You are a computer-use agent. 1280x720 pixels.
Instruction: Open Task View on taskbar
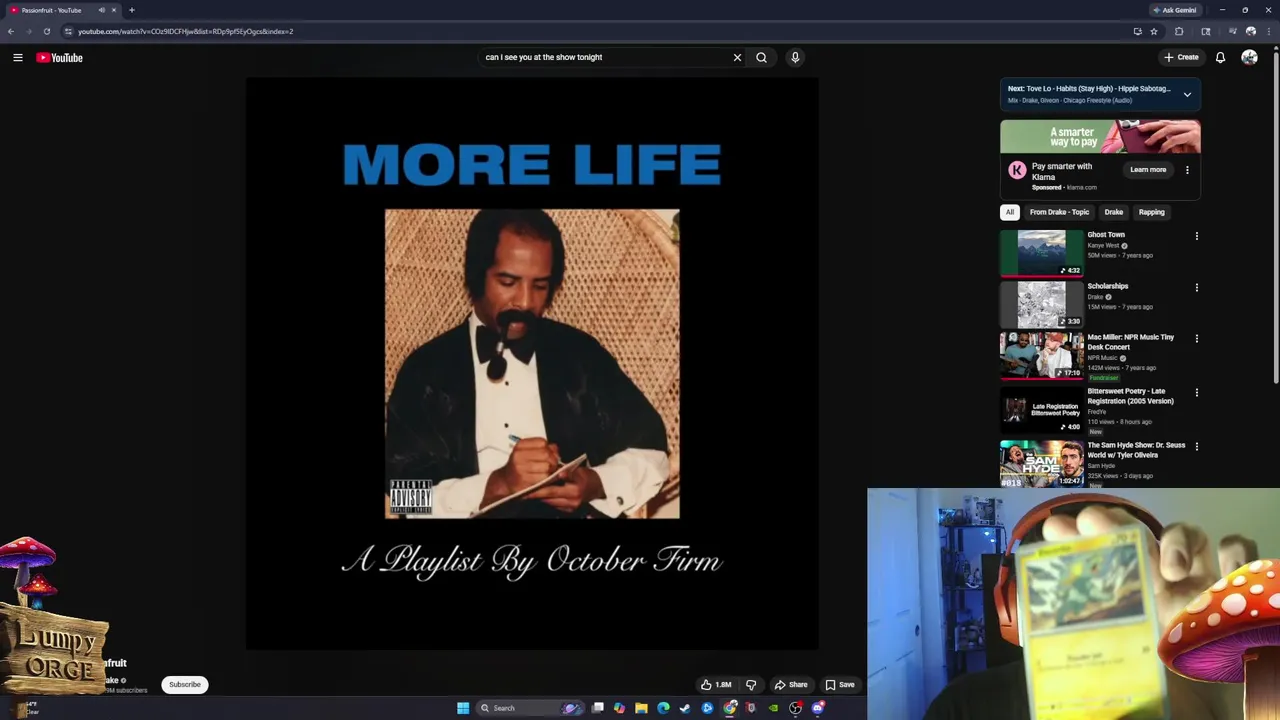point(598,708)
